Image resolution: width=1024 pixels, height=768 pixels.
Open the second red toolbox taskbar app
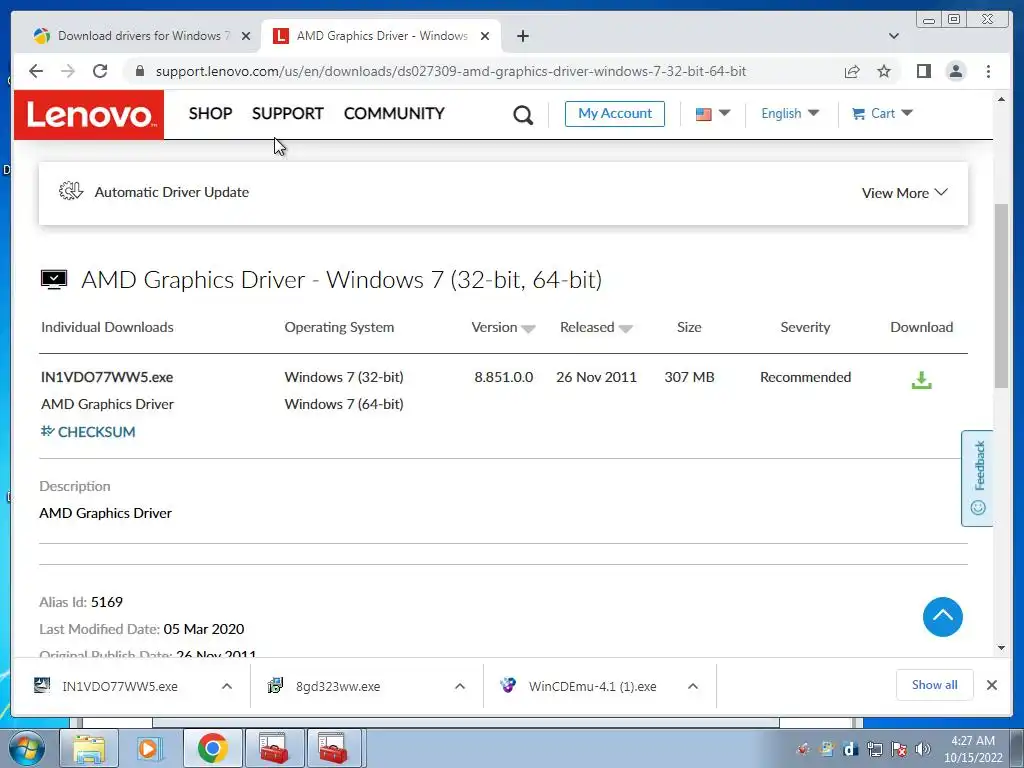(334, 748)
